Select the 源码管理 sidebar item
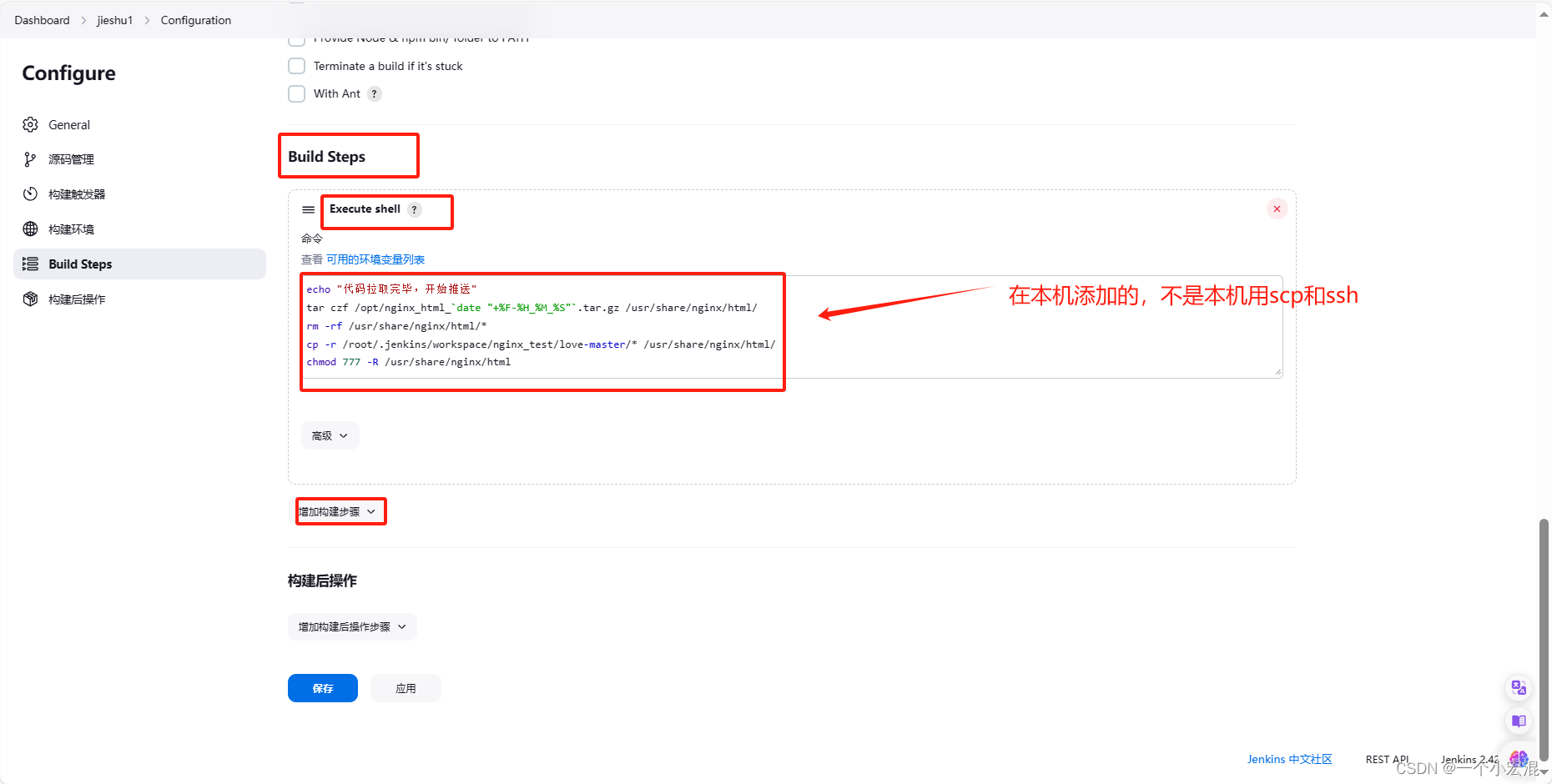The image size is (1552, 784). tap(72, 158)
